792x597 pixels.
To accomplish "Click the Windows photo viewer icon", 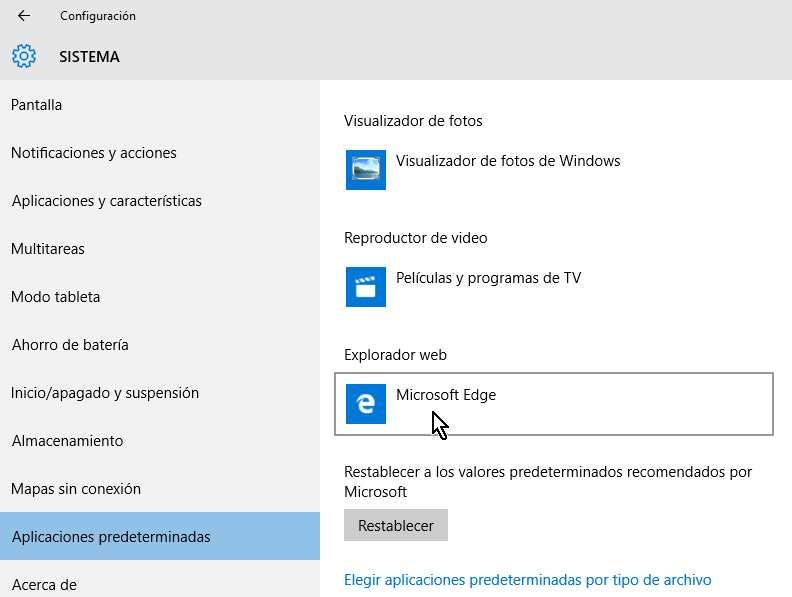I will click(x=366, y=170).
